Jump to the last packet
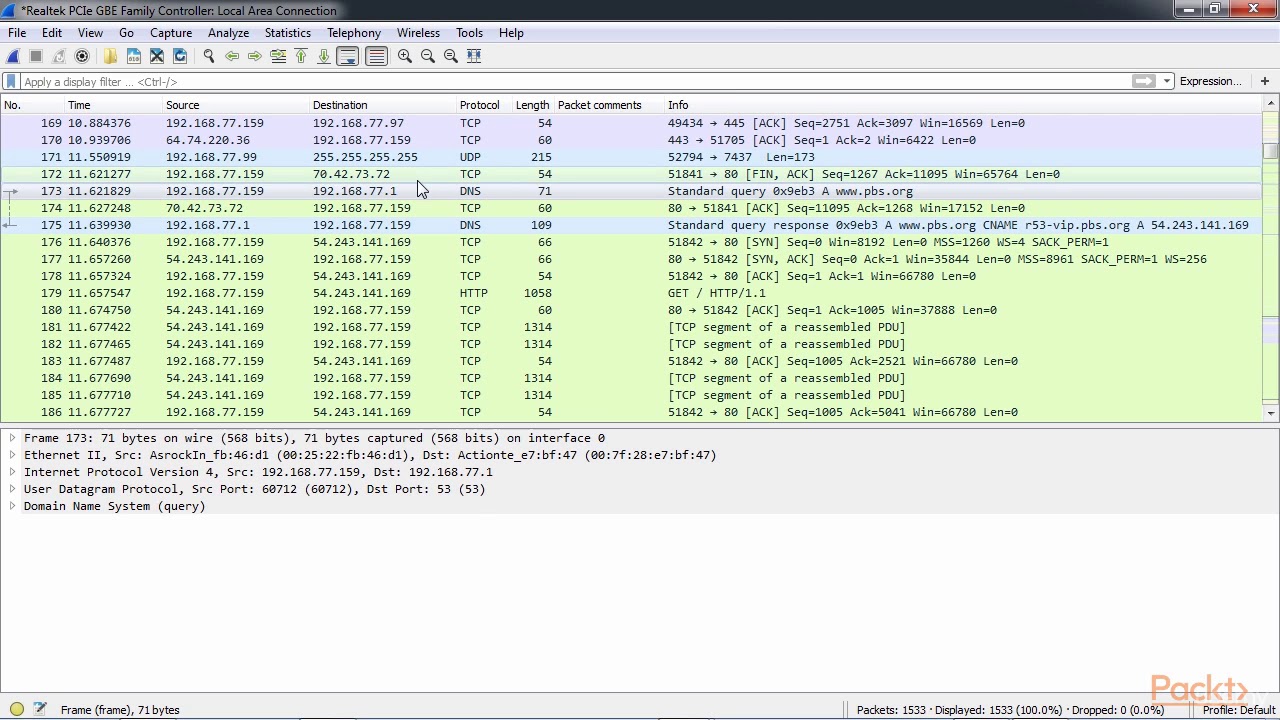The height and width of the screenshot is (720, 1280). click(324, 56)
